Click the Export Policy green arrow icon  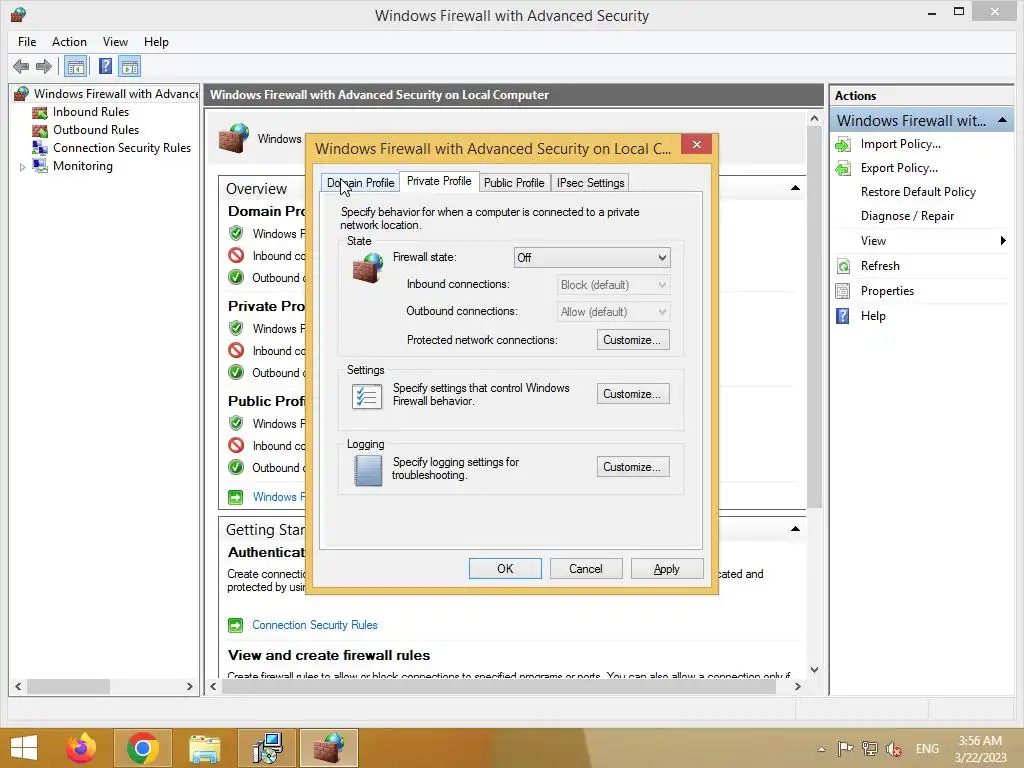coord(843,168)
